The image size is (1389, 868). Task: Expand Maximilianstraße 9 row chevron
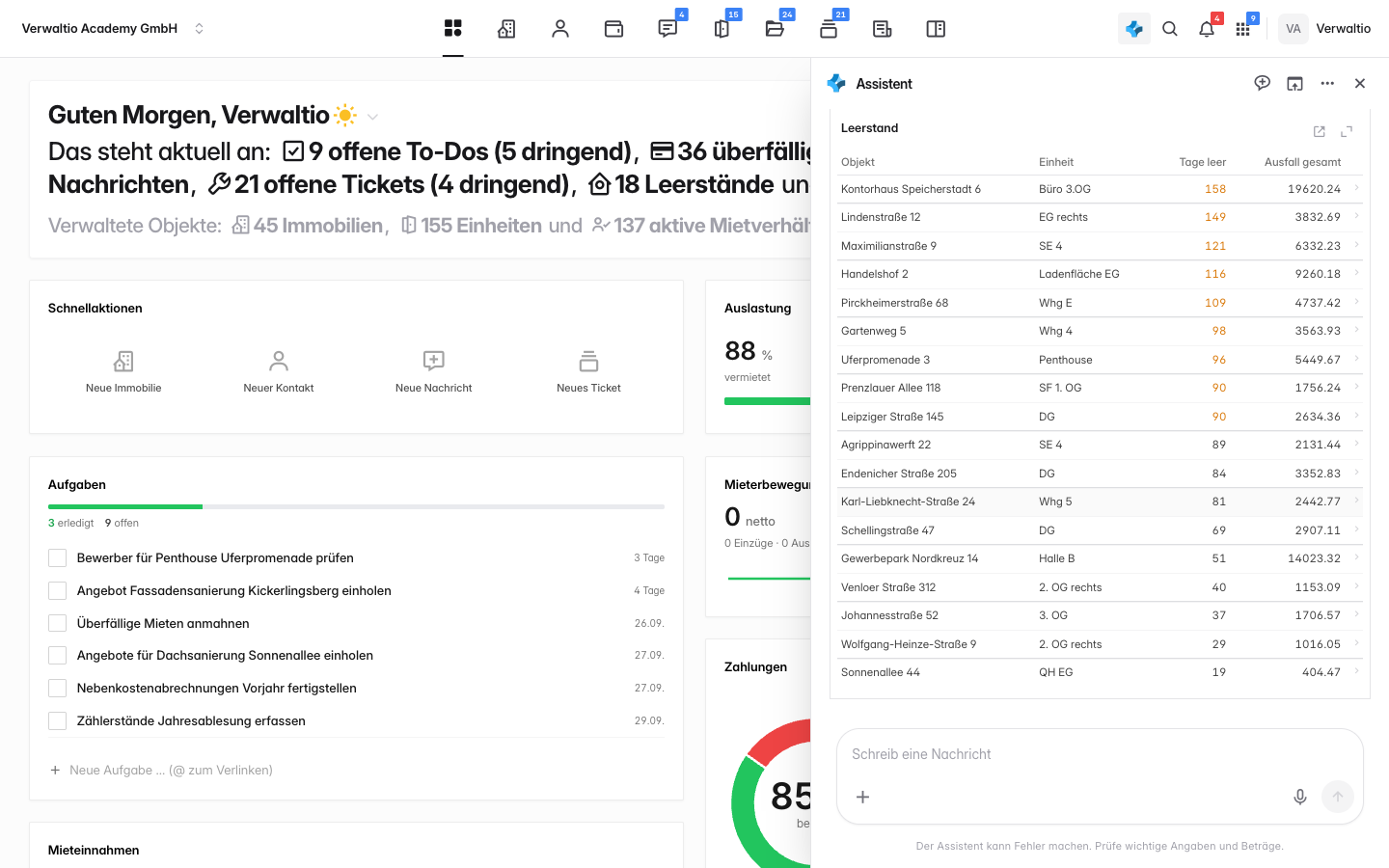(x=1356, y=245)
